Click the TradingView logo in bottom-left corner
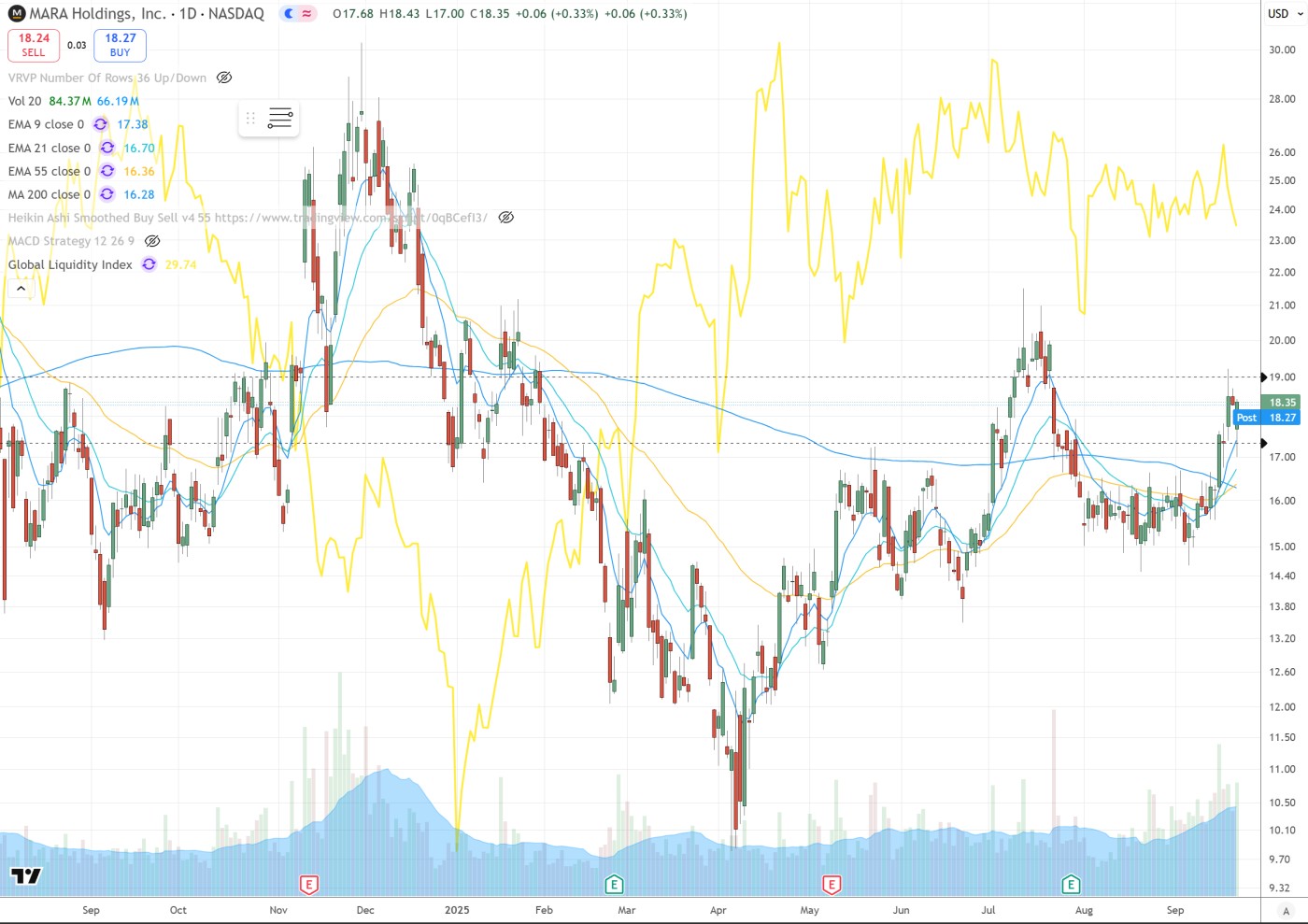The image size is (1308, 924). click(26, 875)
